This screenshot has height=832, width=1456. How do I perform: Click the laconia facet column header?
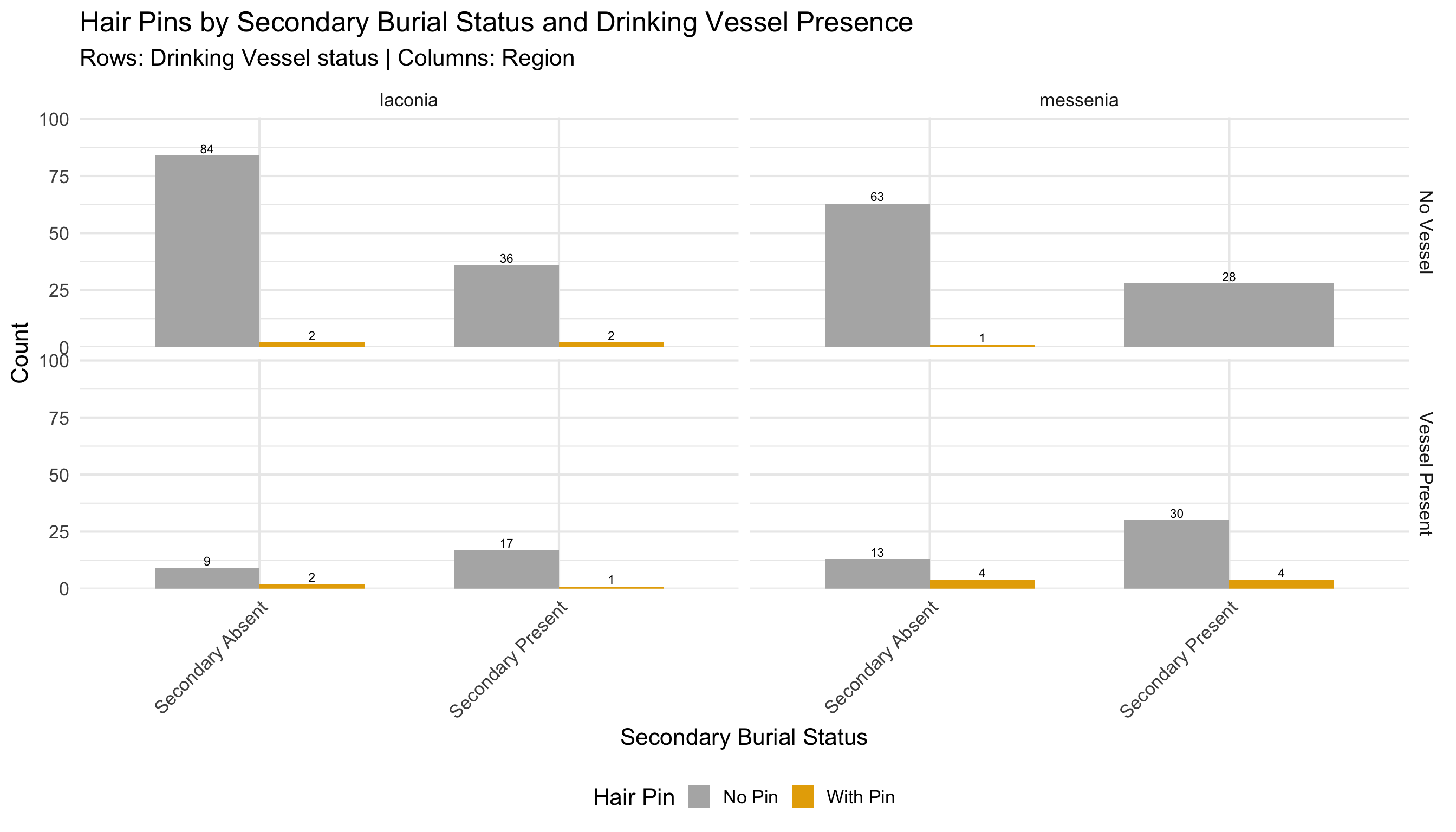click(408, 101)
